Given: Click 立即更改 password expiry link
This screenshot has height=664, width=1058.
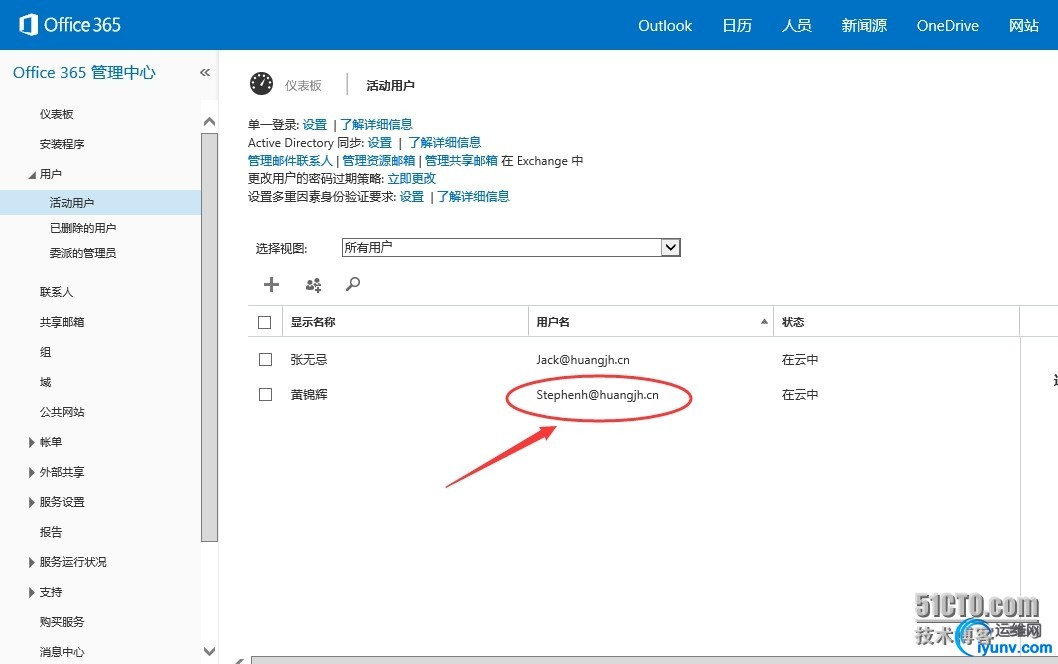Looking at the screenshot, I should point(412,179).
